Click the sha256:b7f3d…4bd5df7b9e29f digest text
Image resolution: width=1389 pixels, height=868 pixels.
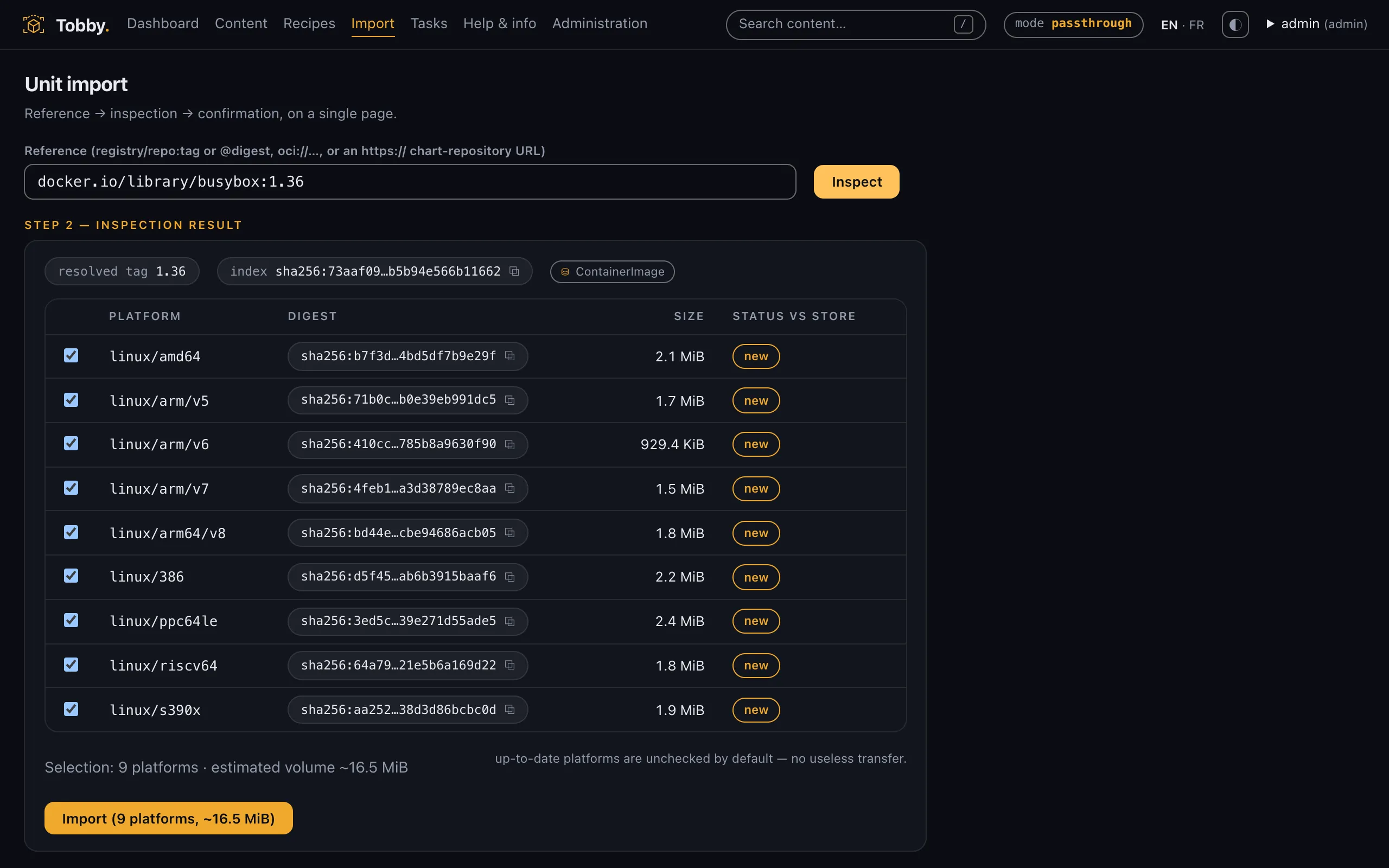(398, 356)
